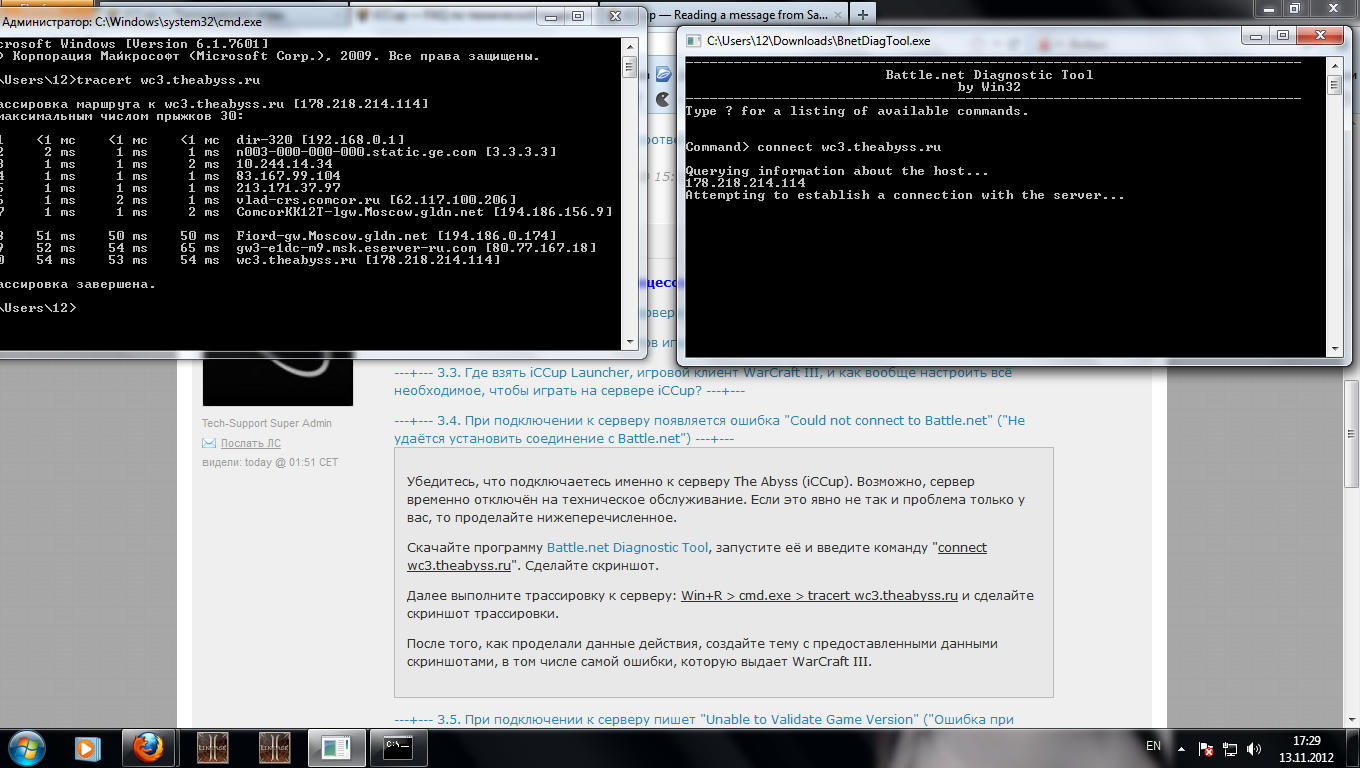This screenshot has width=1360, height=768.
Task: Open the first Lineage II taskbar icon
Action: pos(211,747)
